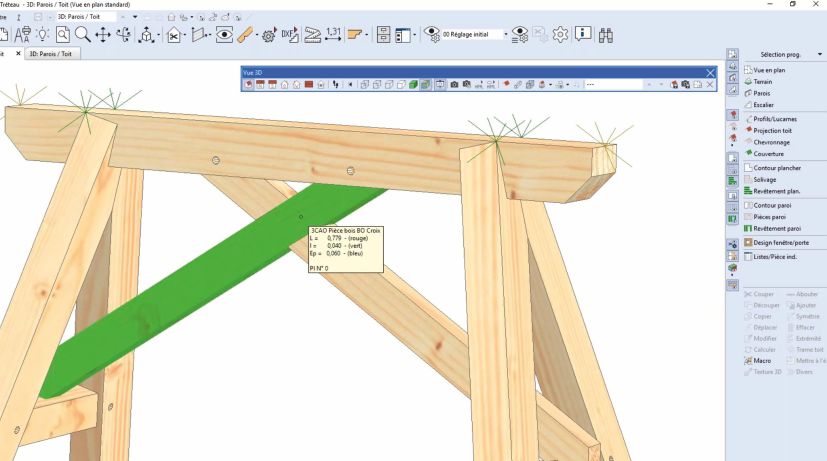Click the 'Macro' button

760,360
